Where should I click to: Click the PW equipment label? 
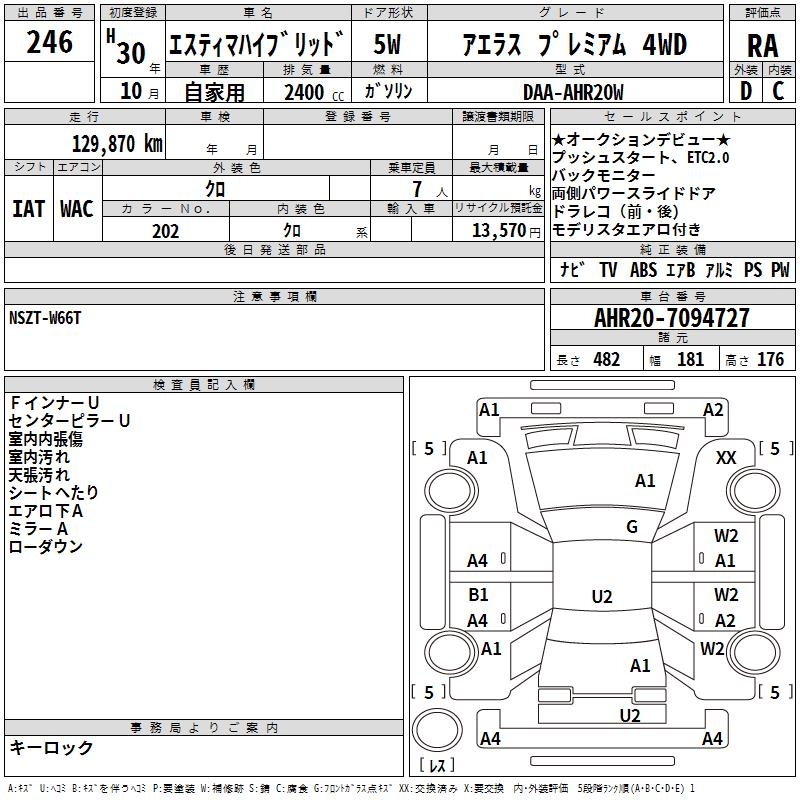coord(779,270)
